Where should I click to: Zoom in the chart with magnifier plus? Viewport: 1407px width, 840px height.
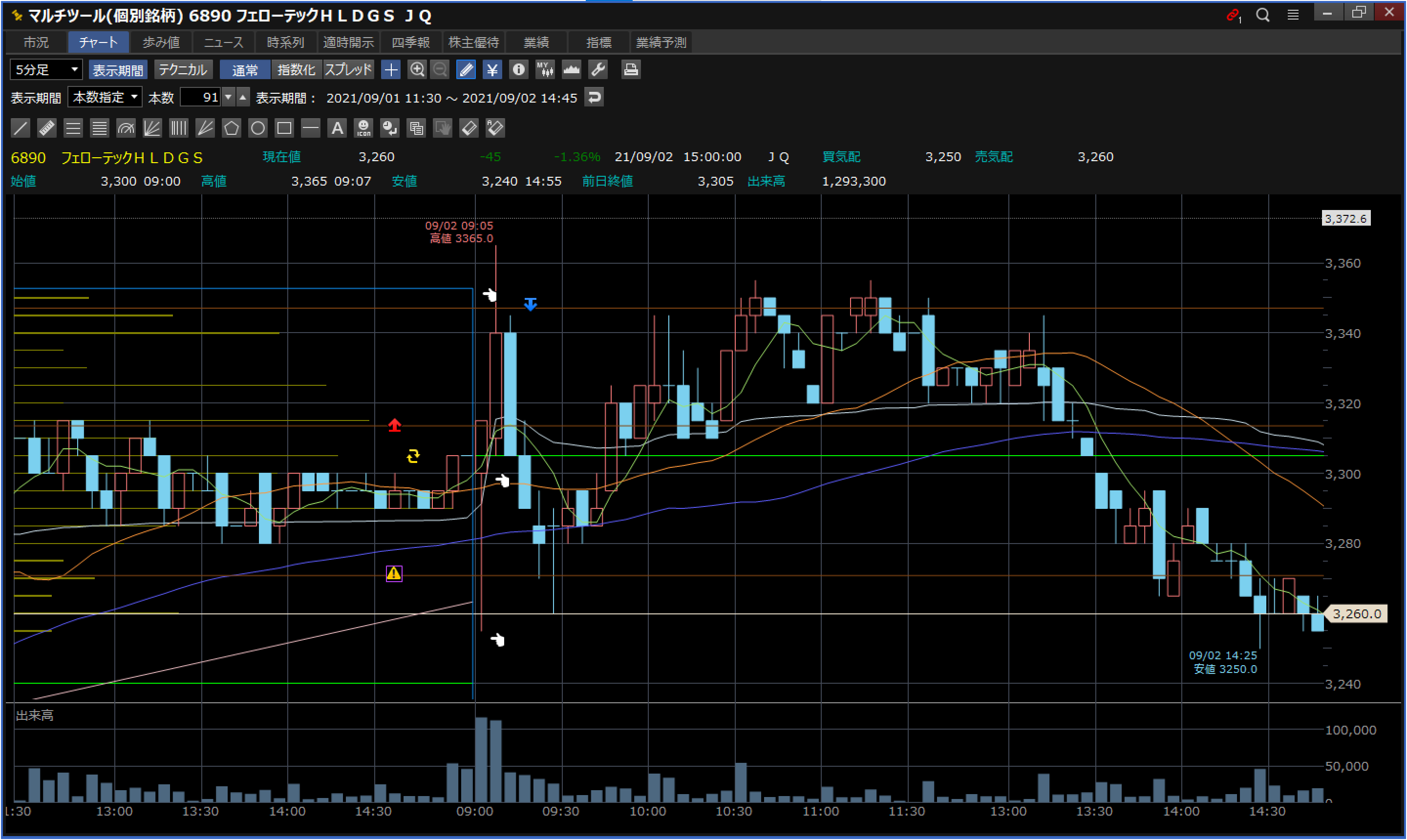pyautogui.click(x=417, y=70)
